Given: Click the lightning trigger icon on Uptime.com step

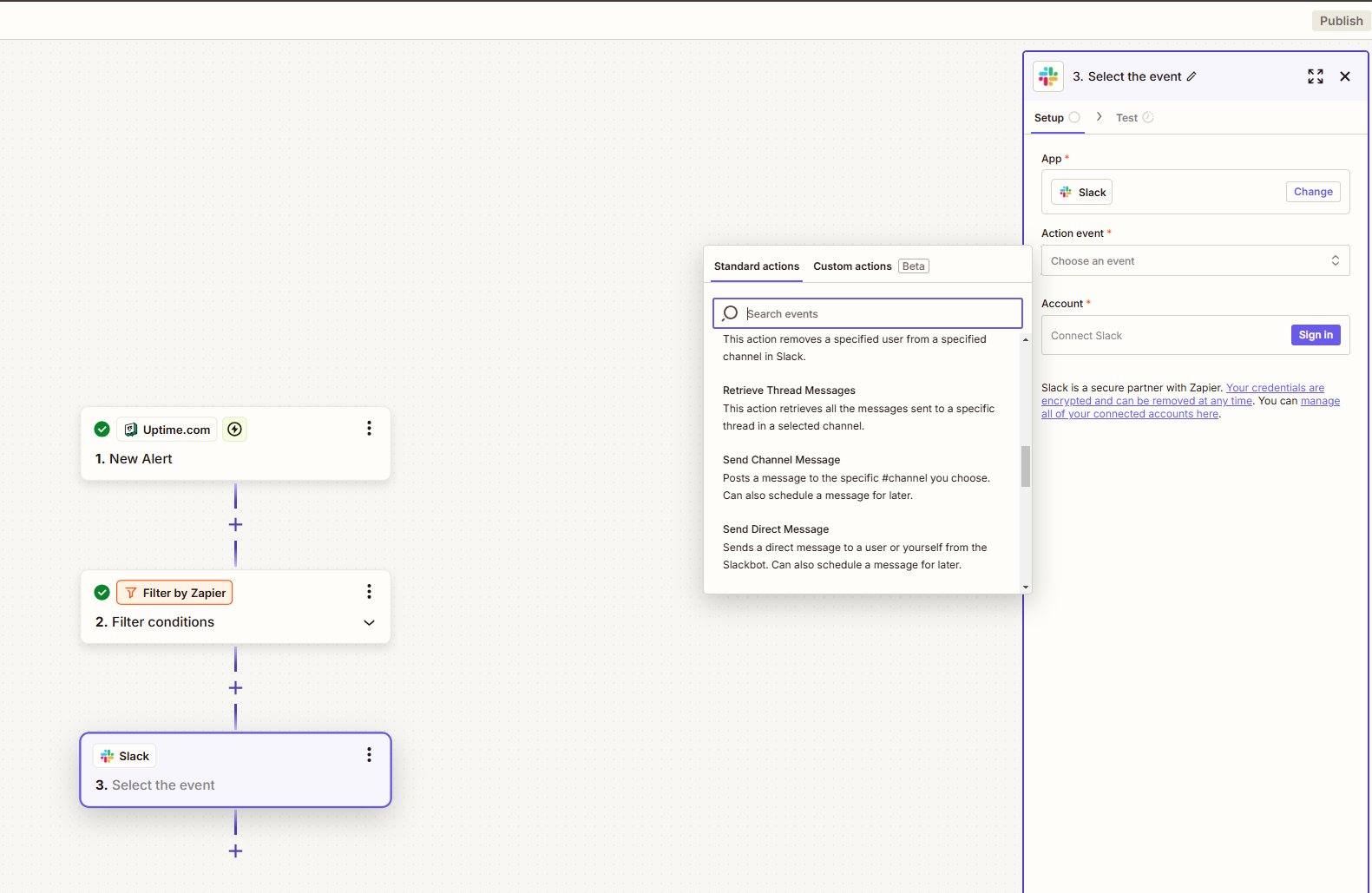Looking at the screenshot, I should 234,429.
